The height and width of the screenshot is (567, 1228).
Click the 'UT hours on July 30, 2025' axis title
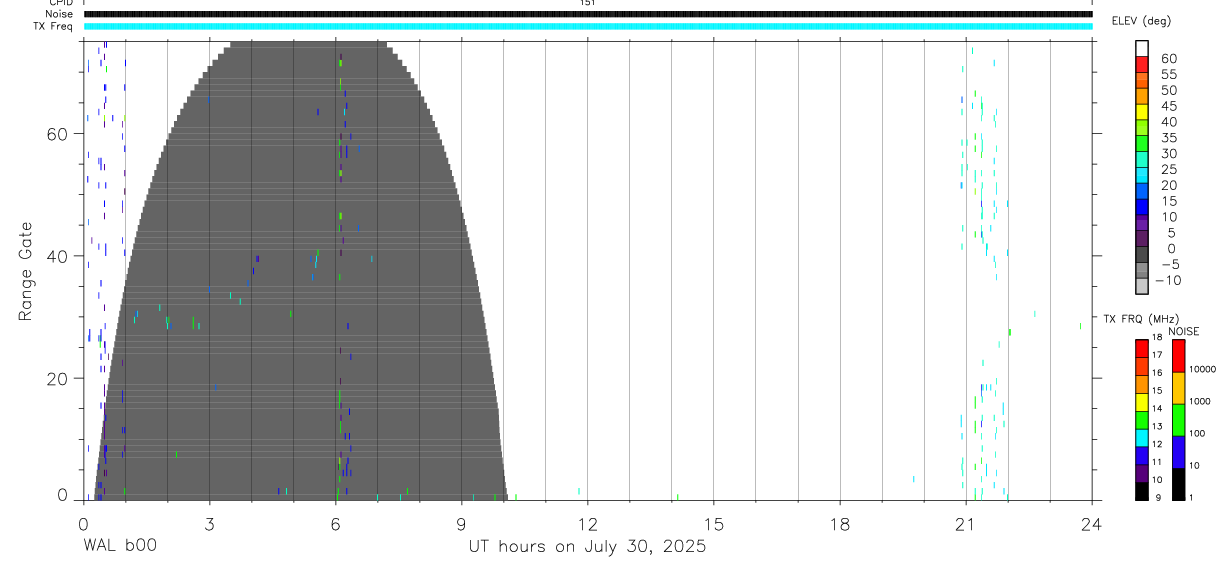pyautogui.click(x=587, y=547)
